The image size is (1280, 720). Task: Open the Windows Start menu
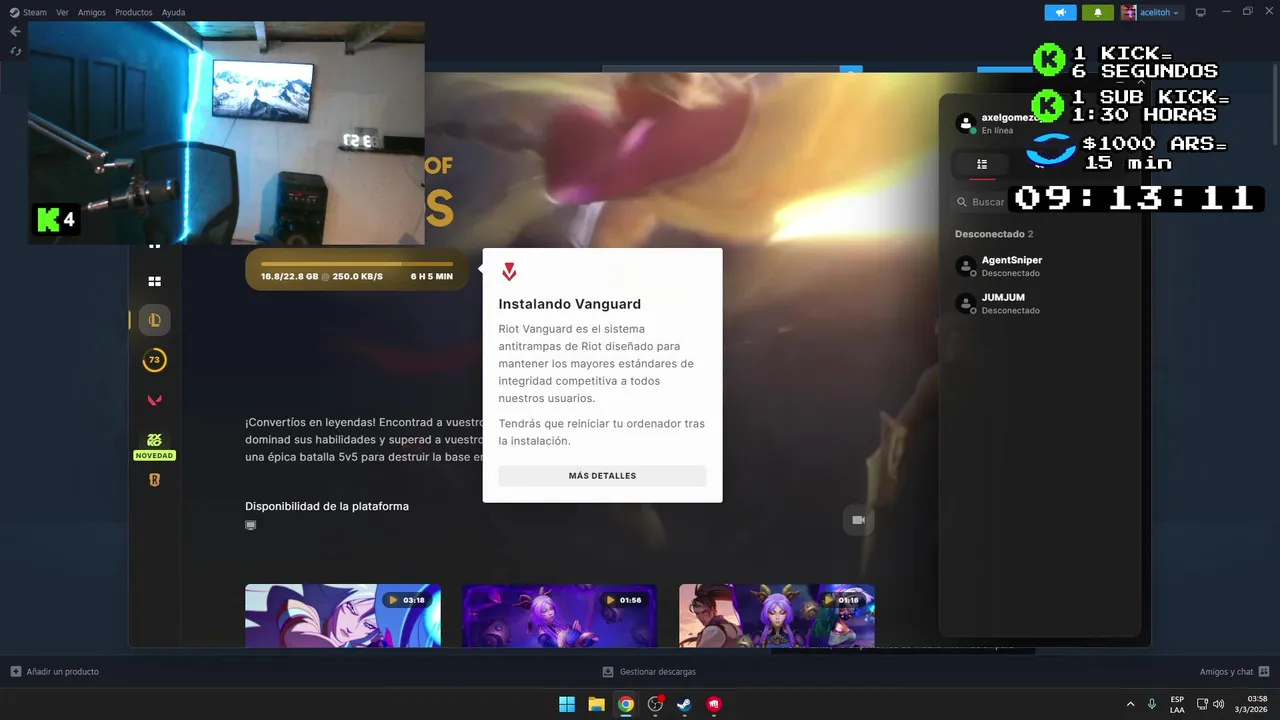pos(567,704)
